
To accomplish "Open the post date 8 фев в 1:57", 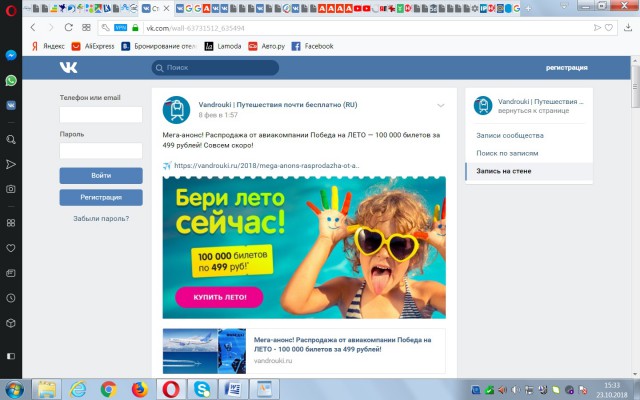I will click(218, 115).
